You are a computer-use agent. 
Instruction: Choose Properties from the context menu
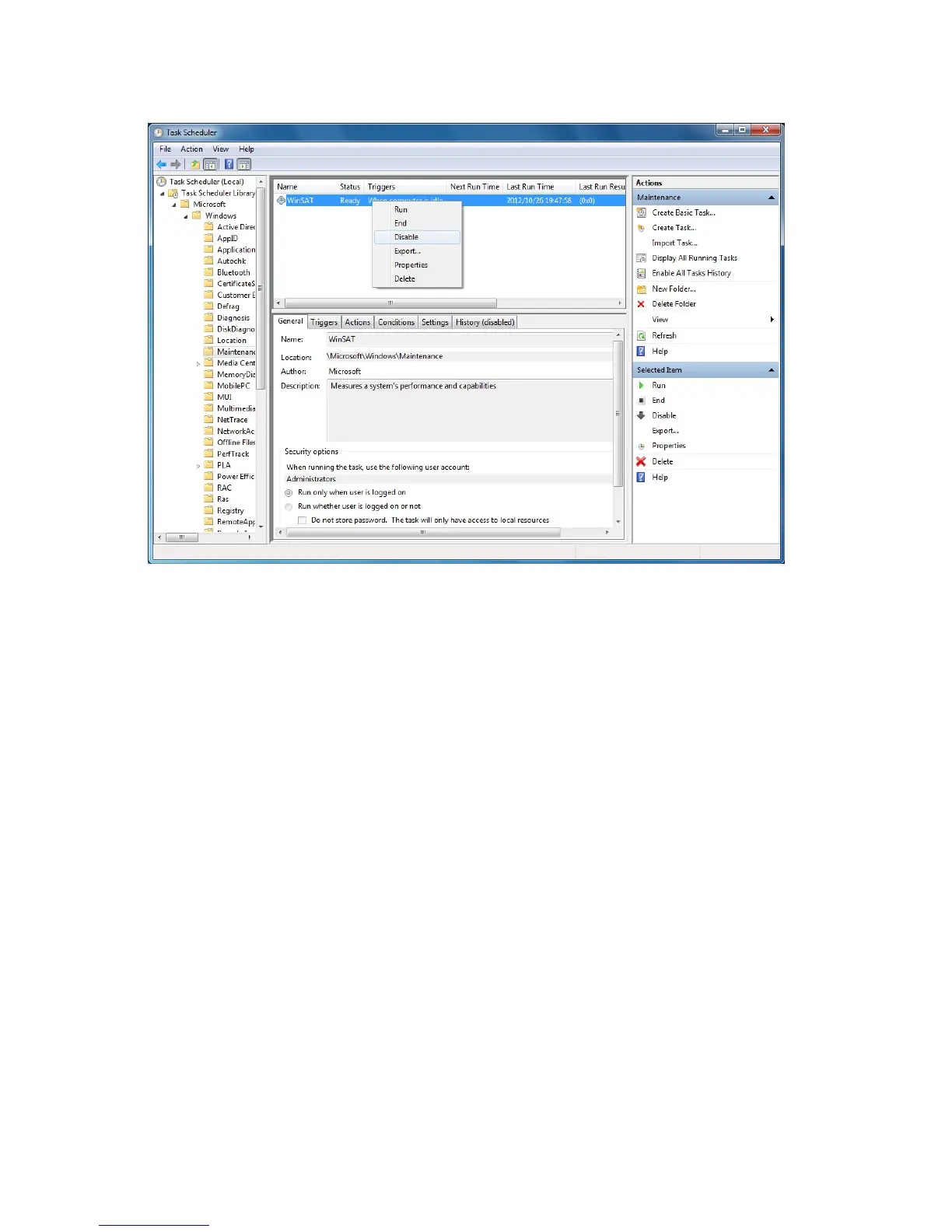click(417, 265)
